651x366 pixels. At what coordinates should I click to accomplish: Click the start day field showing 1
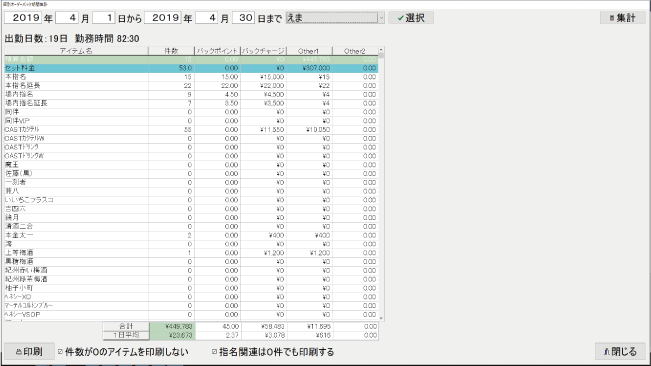[x=104, y=18]
